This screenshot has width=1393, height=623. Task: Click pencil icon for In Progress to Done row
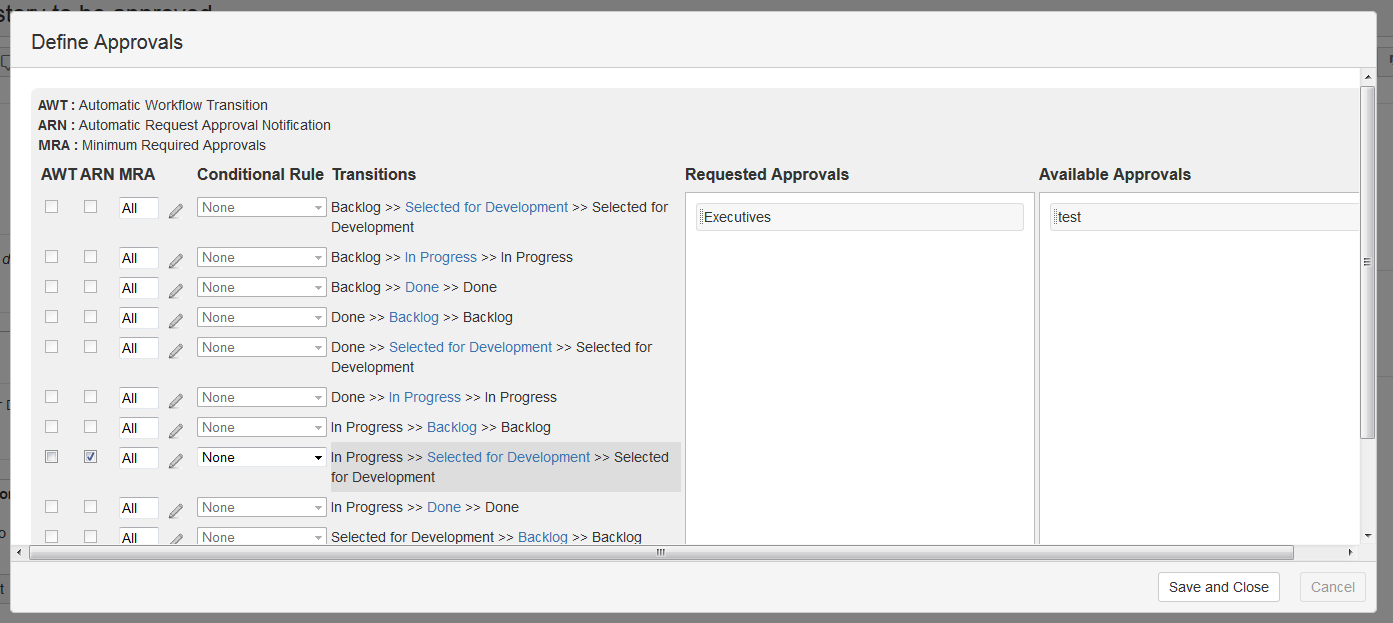tap(176, 510)
